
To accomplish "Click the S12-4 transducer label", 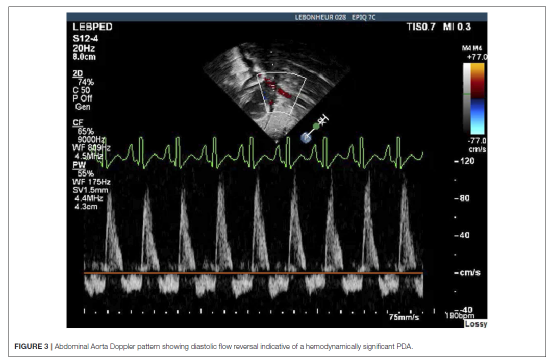I will tap(85, 38).
